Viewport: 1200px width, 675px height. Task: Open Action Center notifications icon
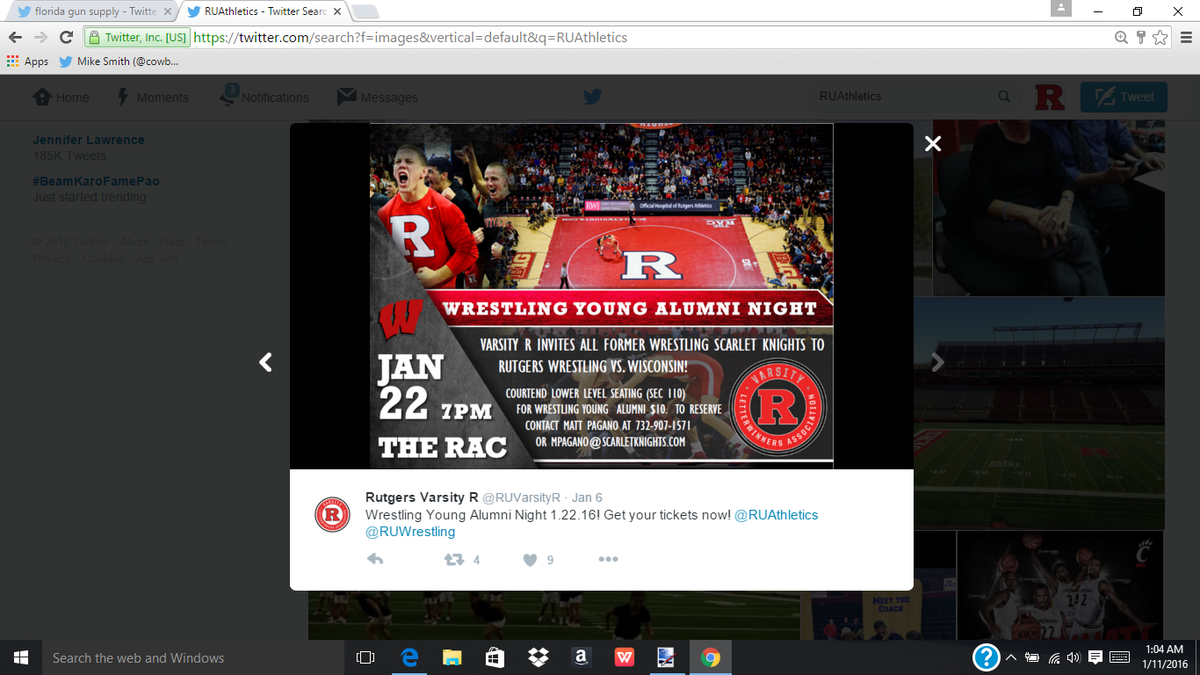(x=1095, y=657)
